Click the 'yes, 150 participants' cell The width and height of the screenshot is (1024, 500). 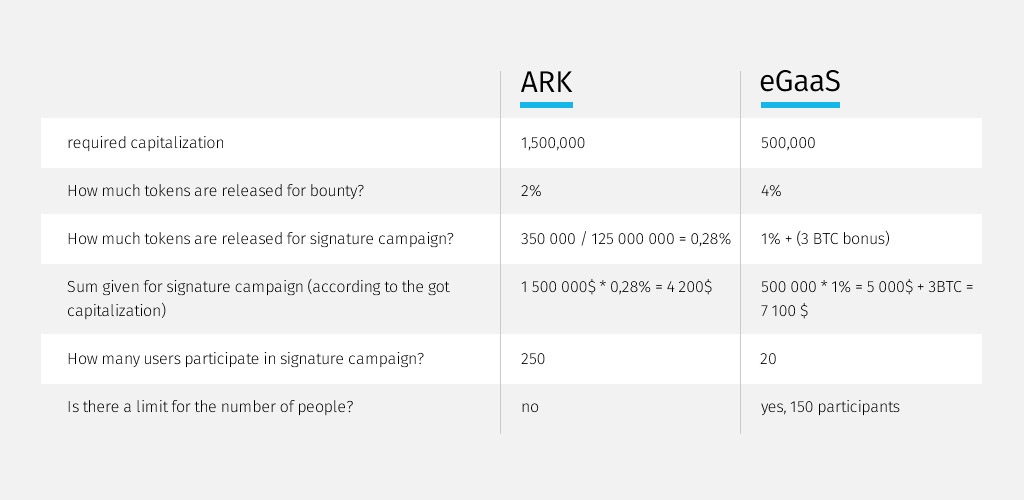(x=830, y=407)
